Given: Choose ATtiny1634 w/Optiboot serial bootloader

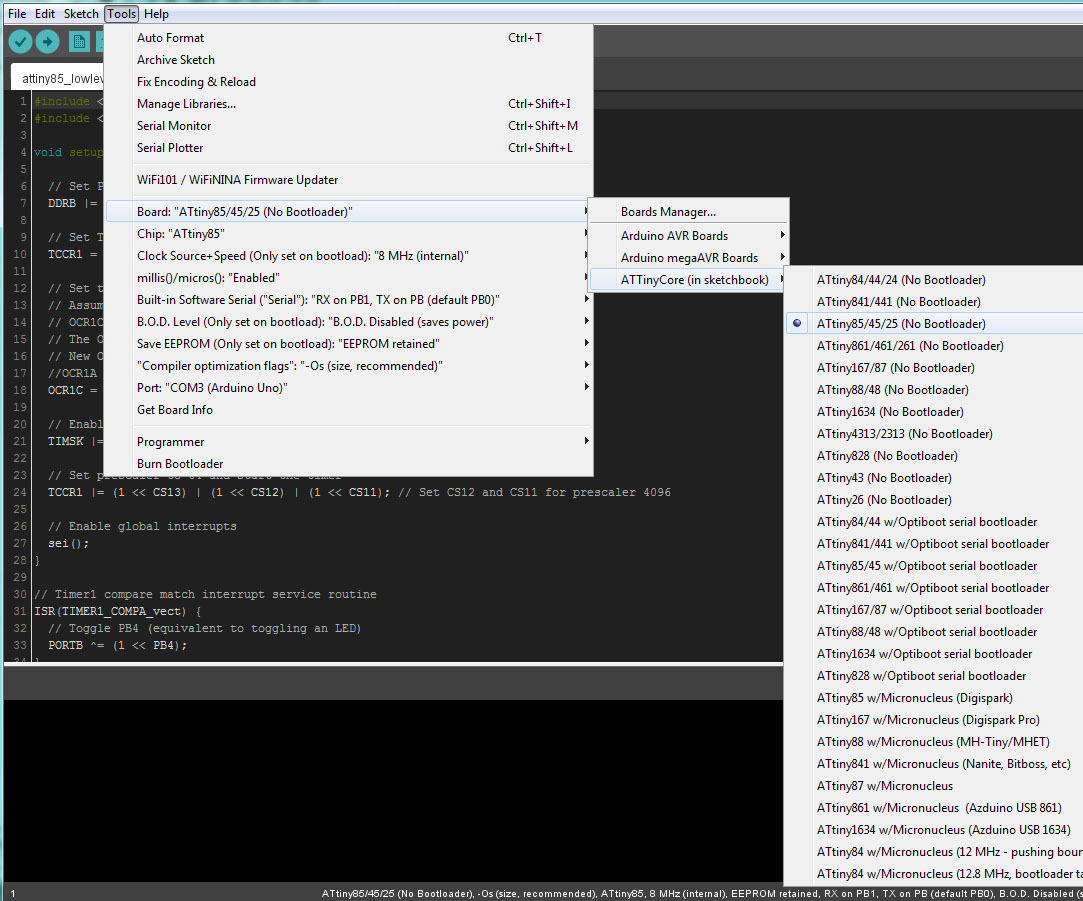Looking at the screenshot, I should pyautogui.click(x=934, y=654).
